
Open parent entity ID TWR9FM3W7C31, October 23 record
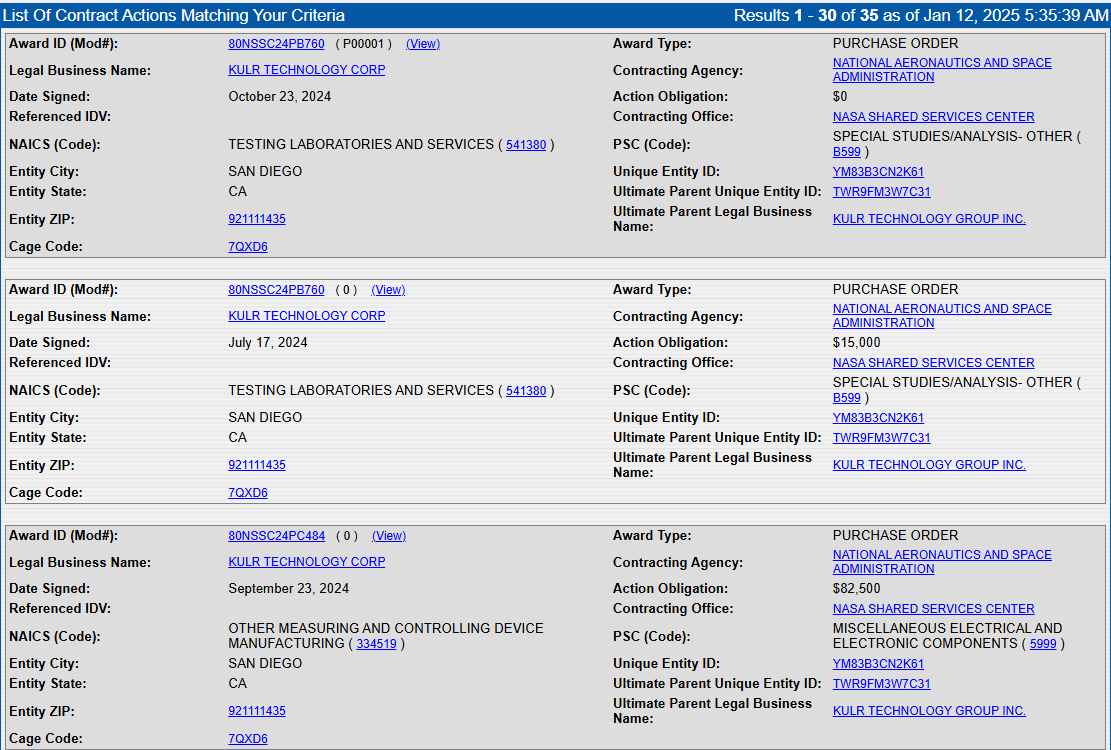pyautogui.click(x=881, y=192)
